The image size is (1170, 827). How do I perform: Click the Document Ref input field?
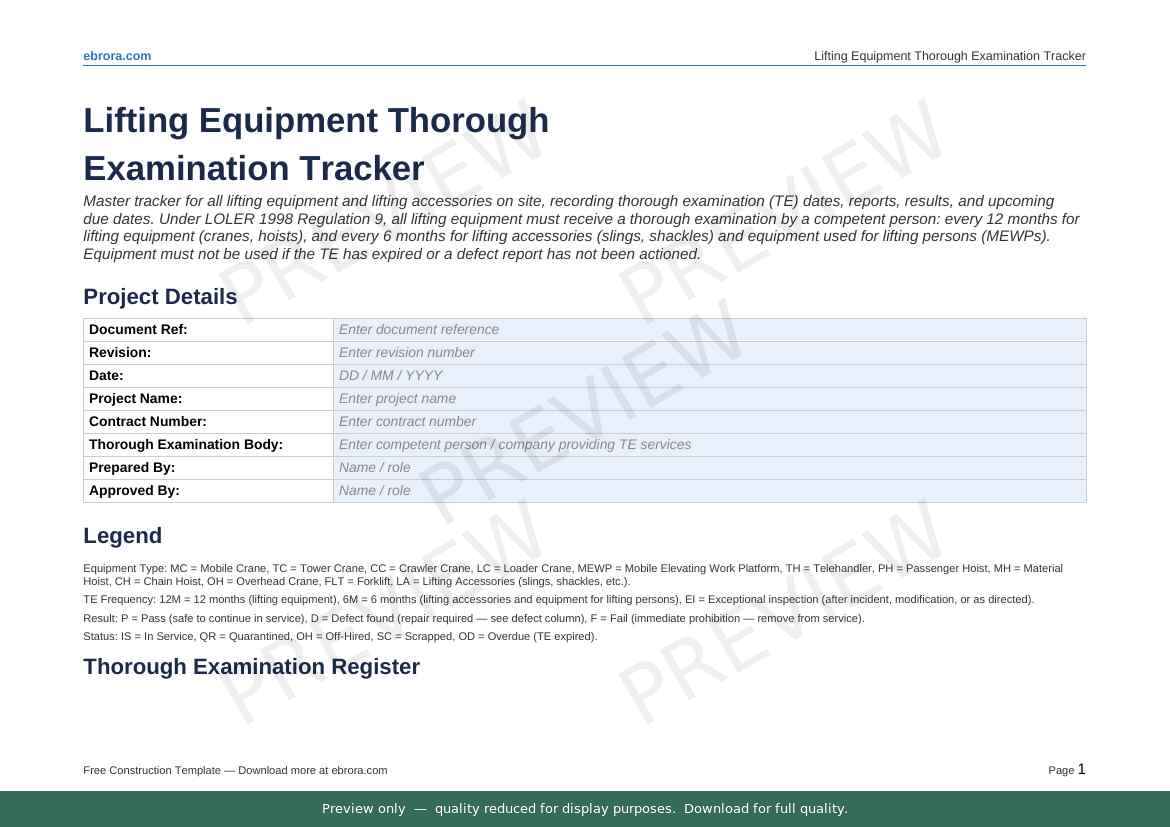708,329
